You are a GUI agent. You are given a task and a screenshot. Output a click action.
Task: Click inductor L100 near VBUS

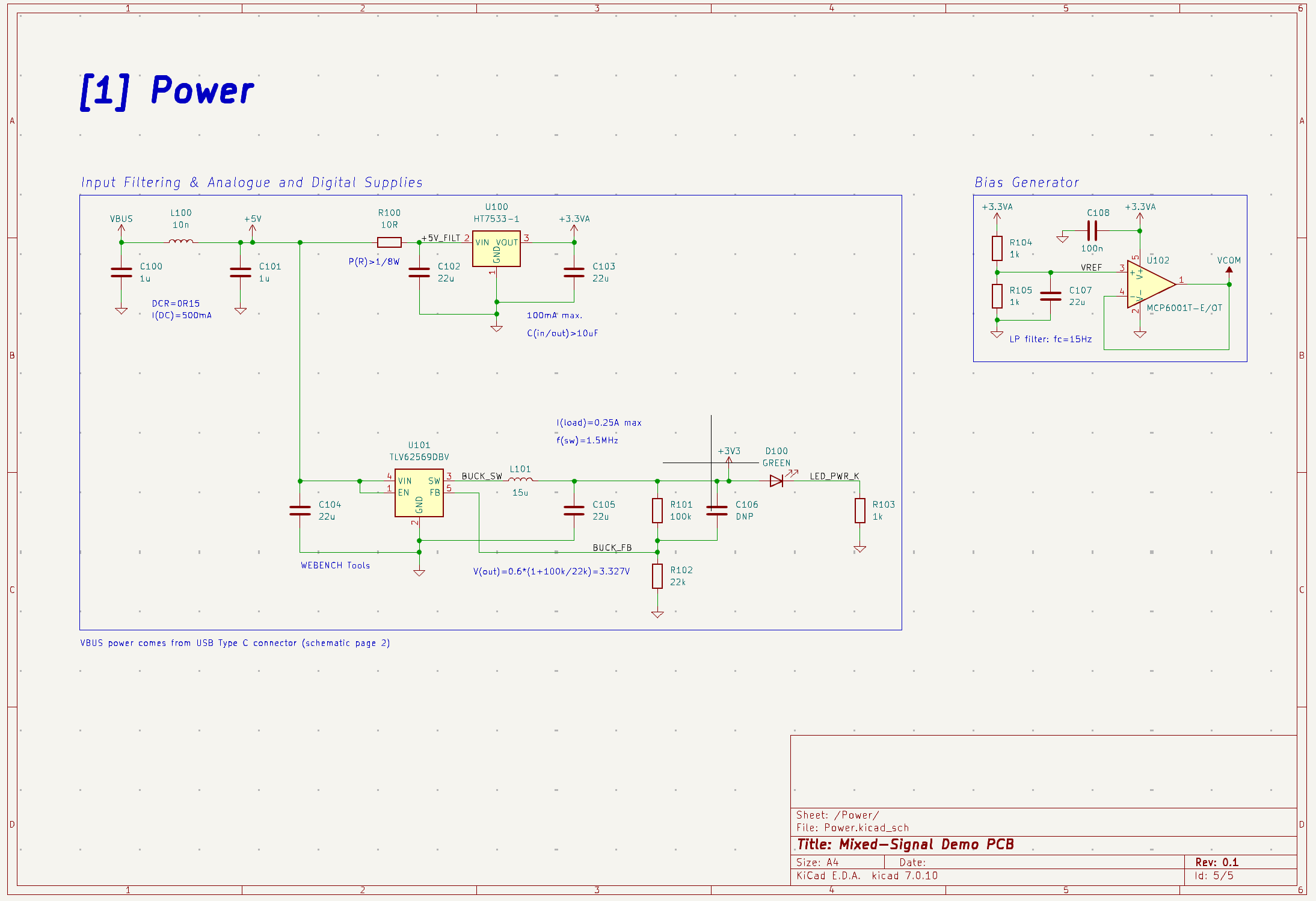click(x=180, y=241)
